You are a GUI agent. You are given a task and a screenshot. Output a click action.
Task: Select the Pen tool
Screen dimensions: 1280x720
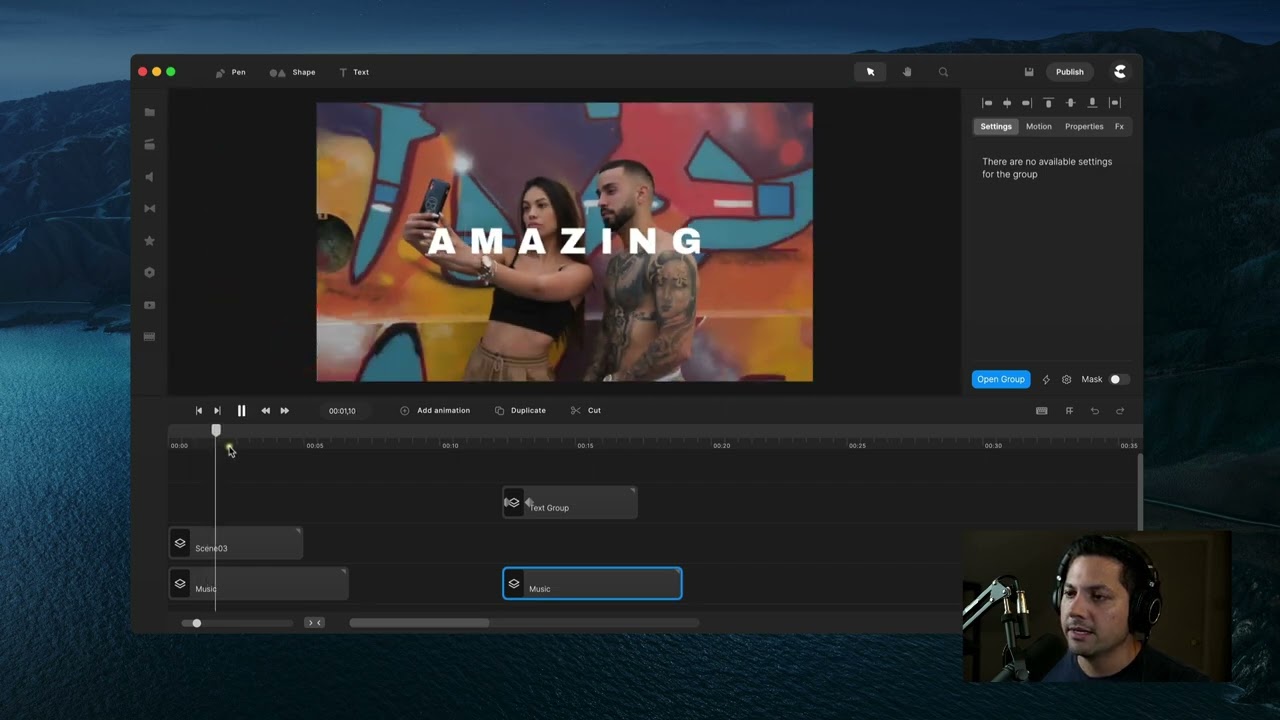pyautogui.click(x=230, y=72)
